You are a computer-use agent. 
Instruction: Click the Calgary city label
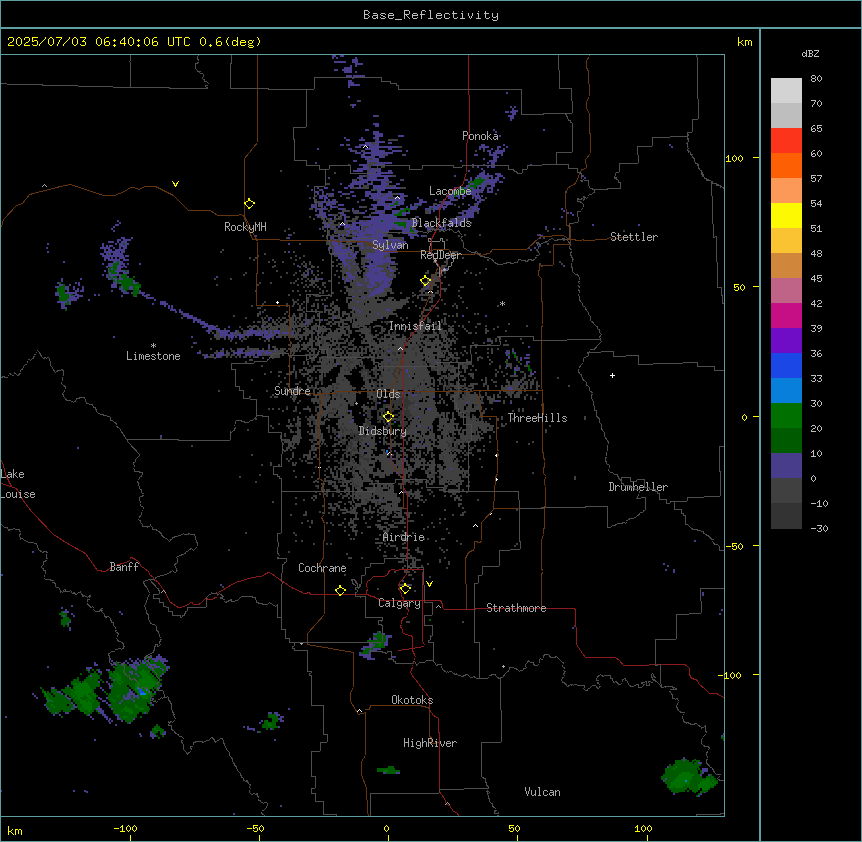click(x=399, y=603)
